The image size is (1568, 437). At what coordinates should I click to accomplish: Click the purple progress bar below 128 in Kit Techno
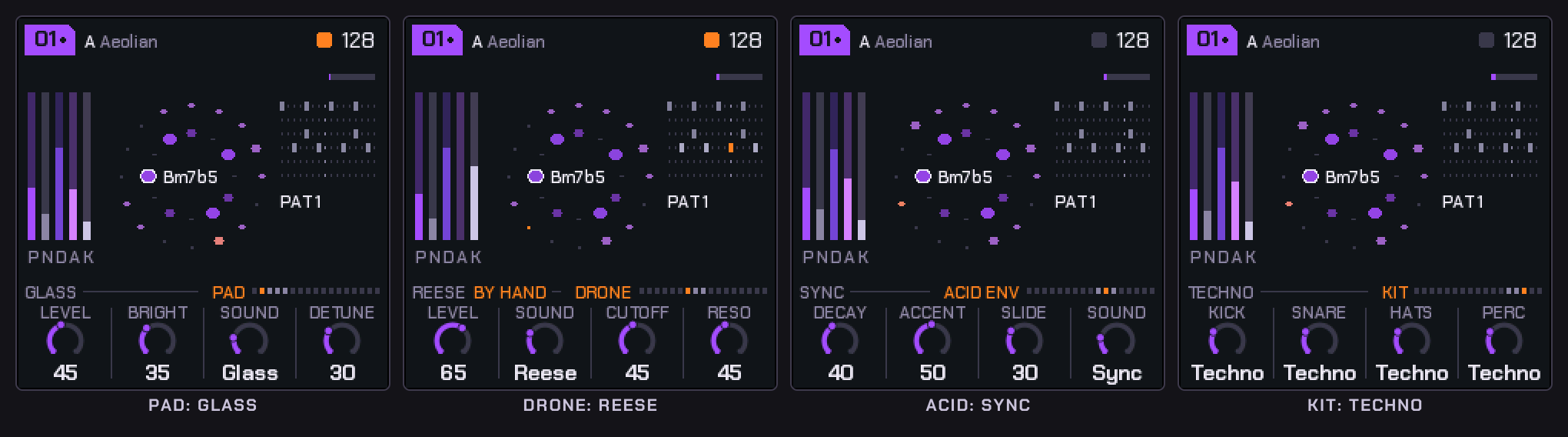tap(1514, 77)
